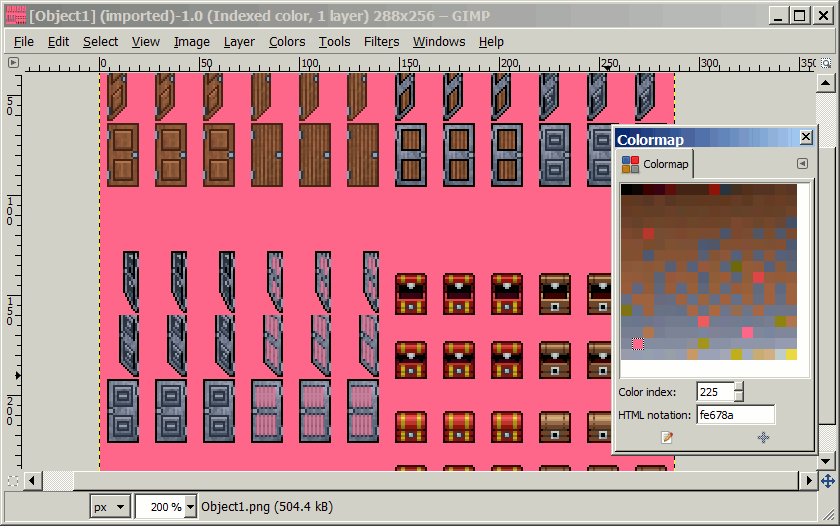Viewport: 840px width, 526px height.
Task: Click the add color icon in Colormap
Action: coord(763,437)
